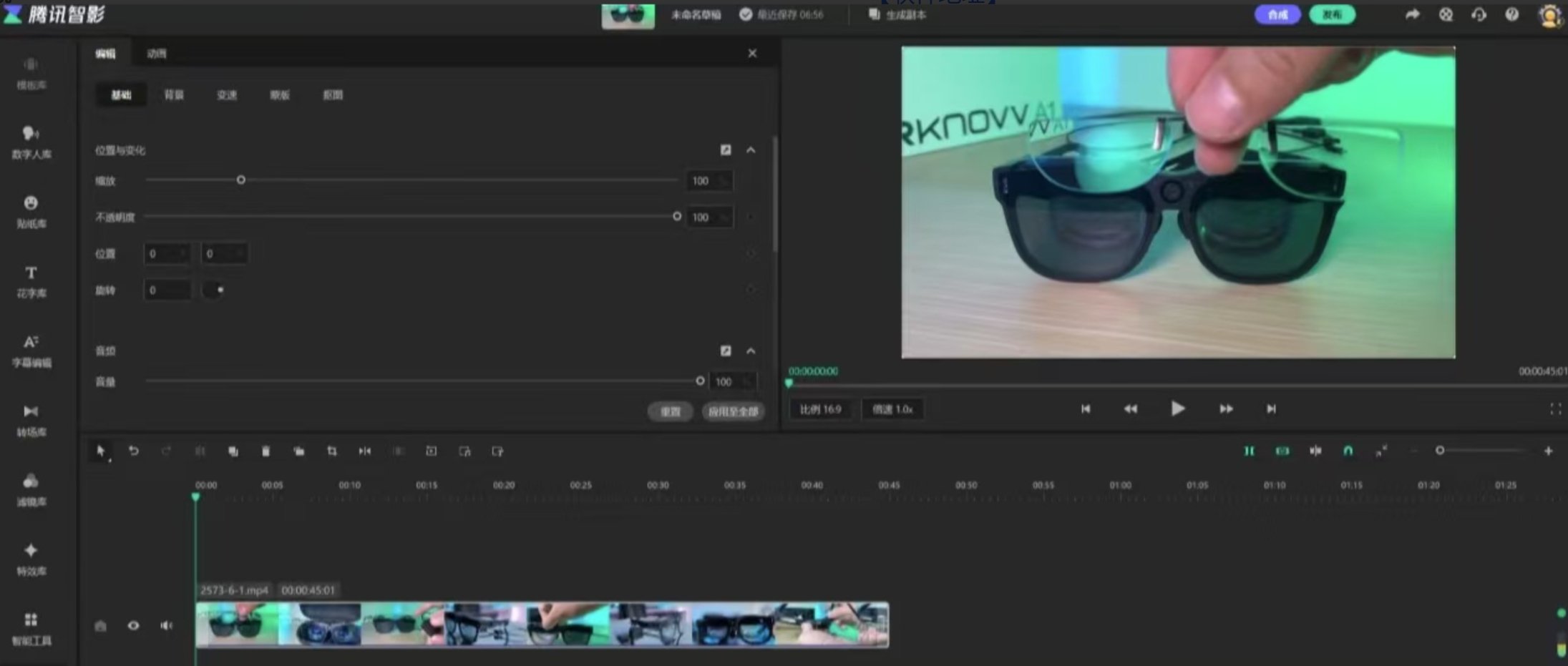
Task: Switch to the 变速 tab
Action: coord(227,94)
